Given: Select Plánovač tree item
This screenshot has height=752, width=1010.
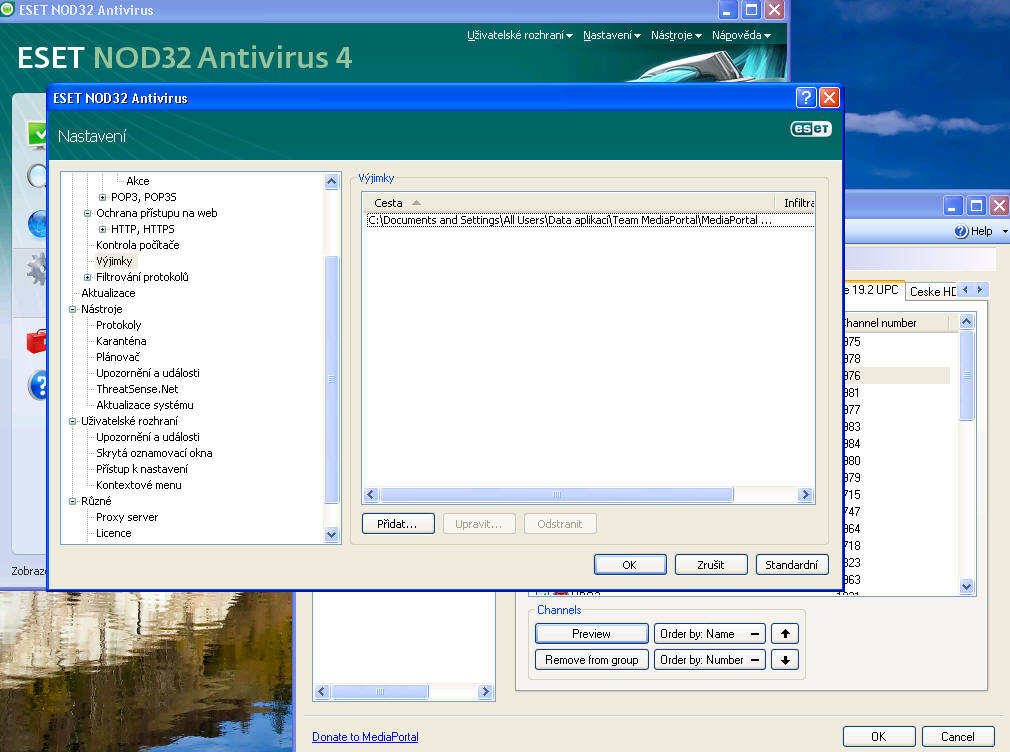Looking at the screenshot, I should pos(118,357).
